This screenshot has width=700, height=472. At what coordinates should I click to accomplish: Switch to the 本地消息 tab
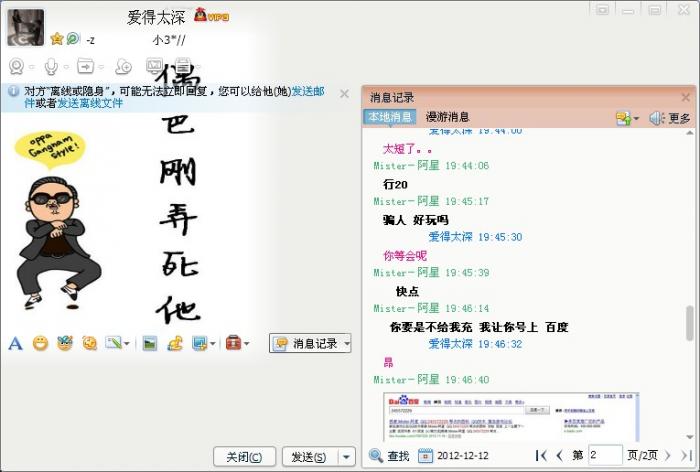[390, 117]
